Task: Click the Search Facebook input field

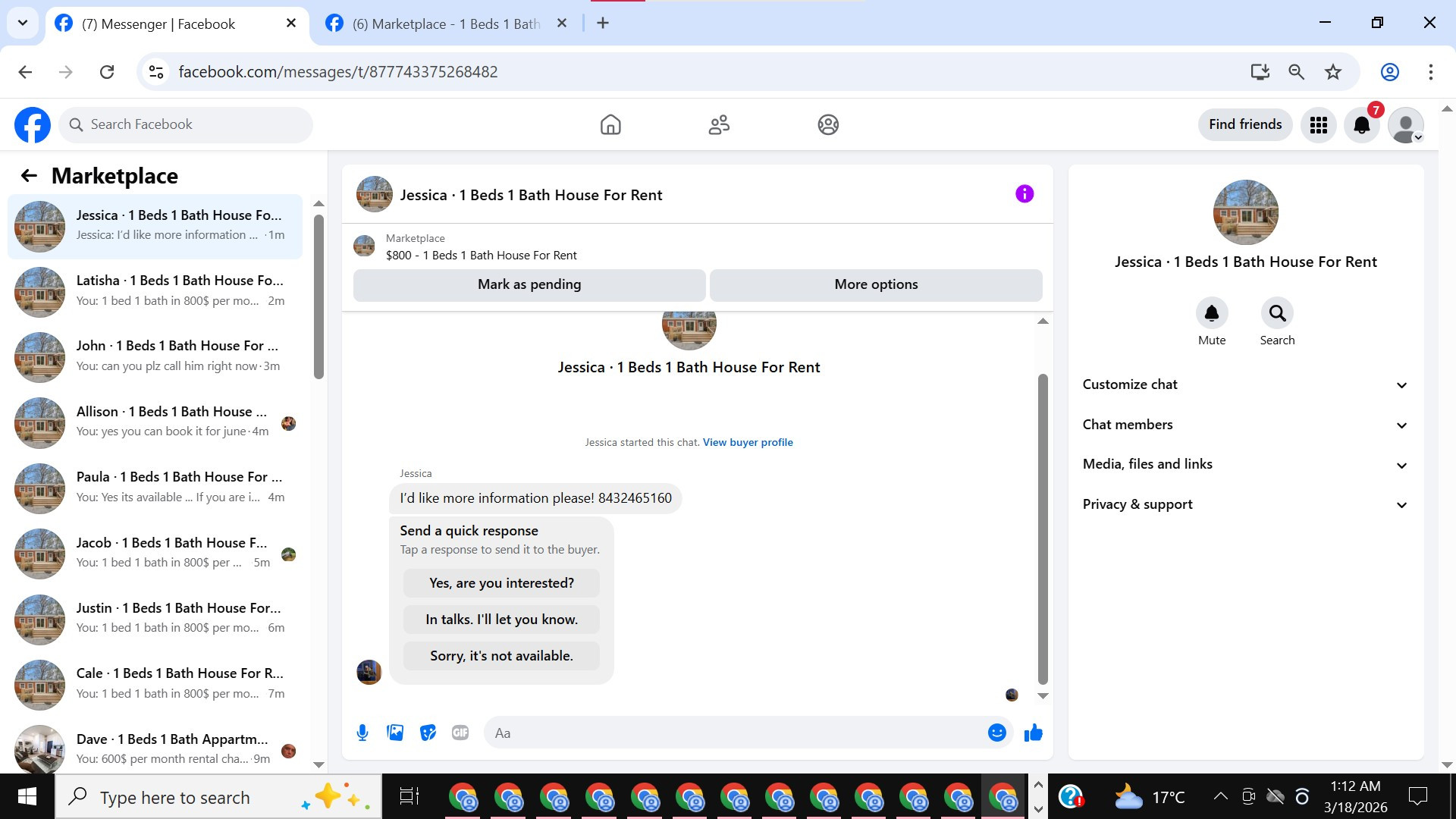Action: tap(186, 124)
